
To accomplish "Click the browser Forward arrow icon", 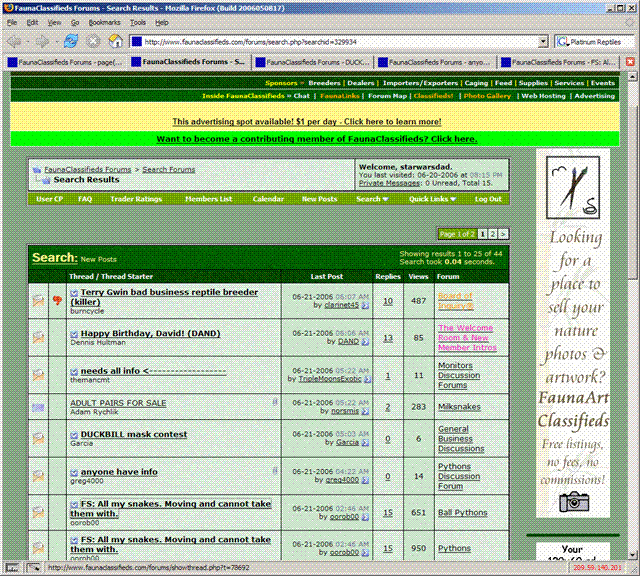I will tap(42, 42).
